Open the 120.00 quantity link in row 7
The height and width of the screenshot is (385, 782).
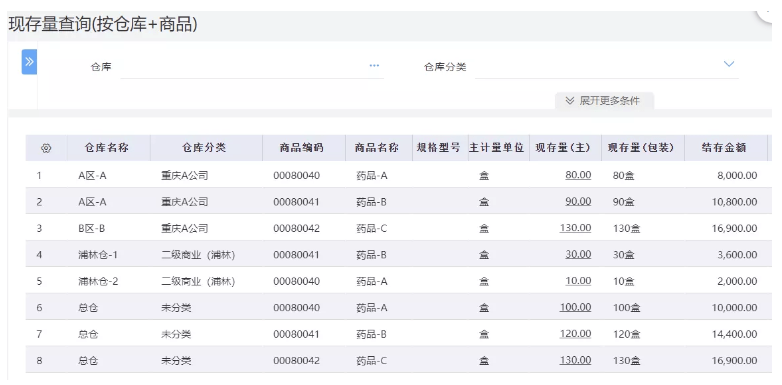point(576,334)
